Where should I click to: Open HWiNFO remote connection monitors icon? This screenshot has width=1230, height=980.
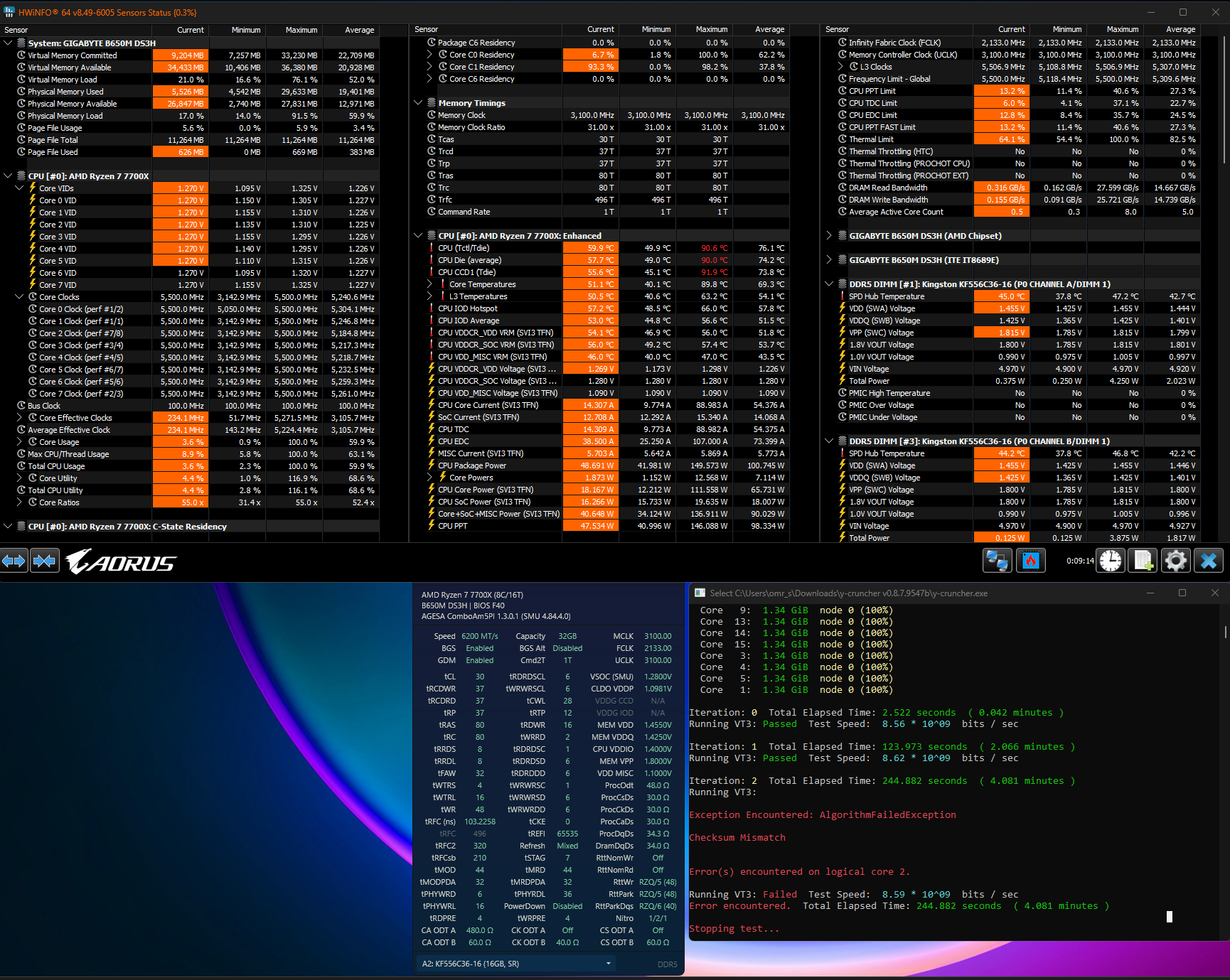(x=997, y=561)
